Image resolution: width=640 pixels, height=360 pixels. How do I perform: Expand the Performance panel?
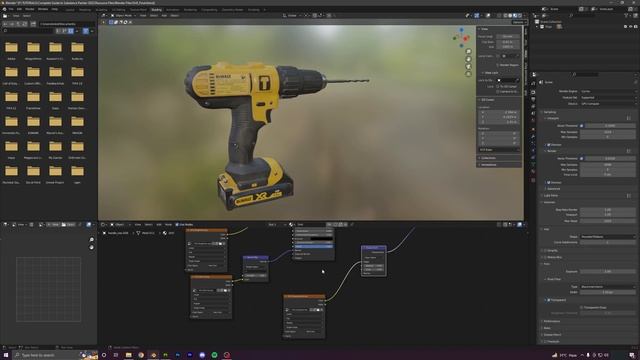click(x=552, y=321)
